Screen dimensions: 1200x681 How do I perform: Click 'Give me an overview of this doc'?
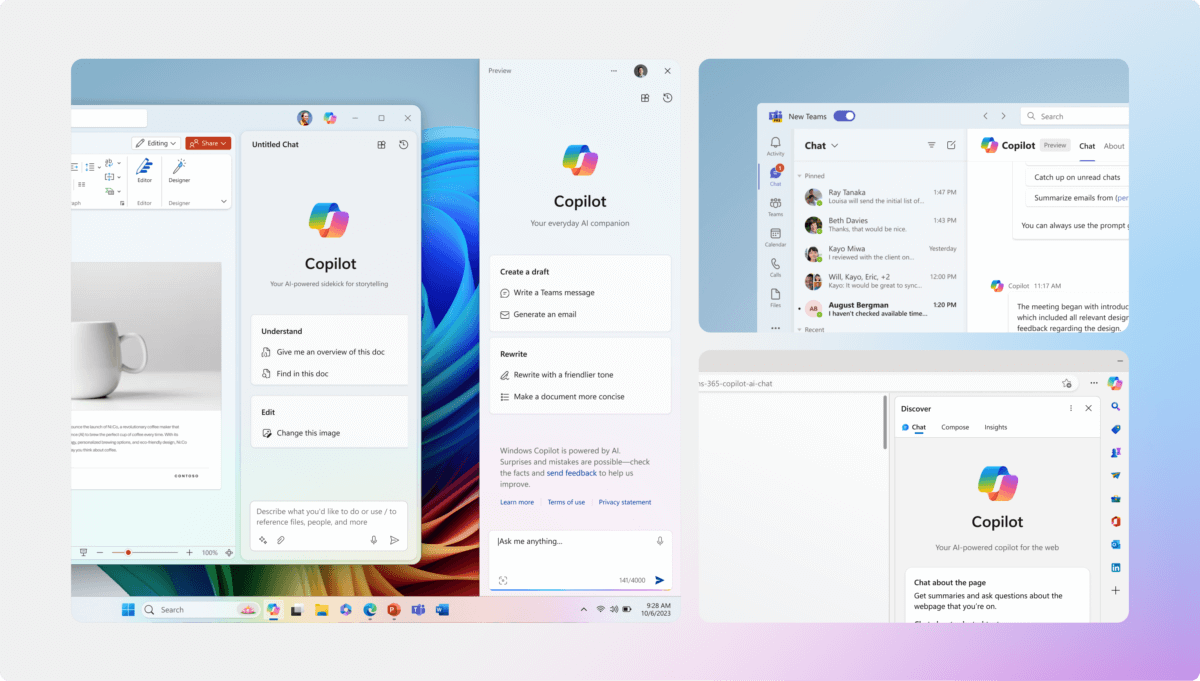coord(330,352)
